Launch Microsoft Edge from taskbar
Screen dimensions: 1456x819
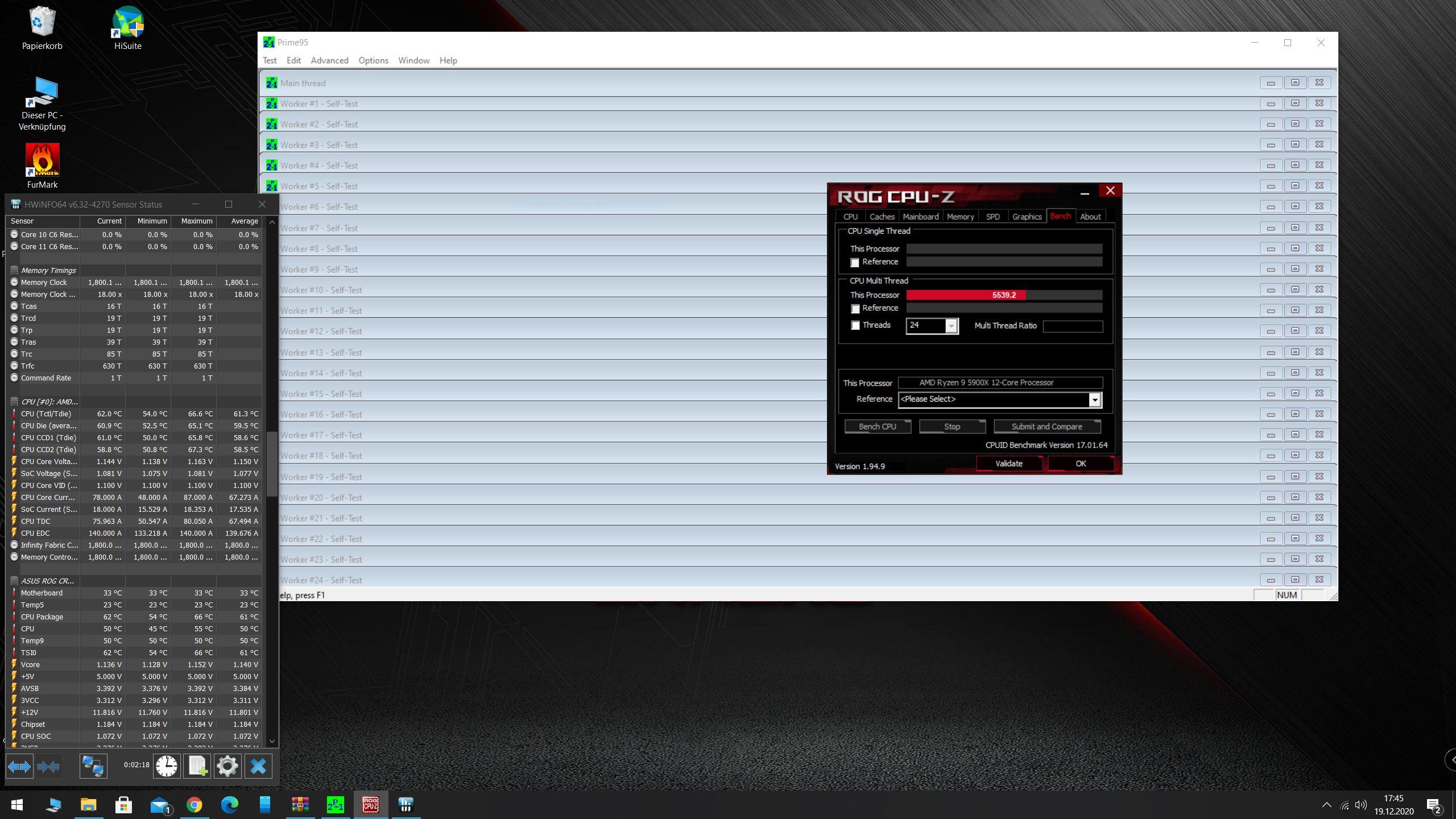click(230, 805)
